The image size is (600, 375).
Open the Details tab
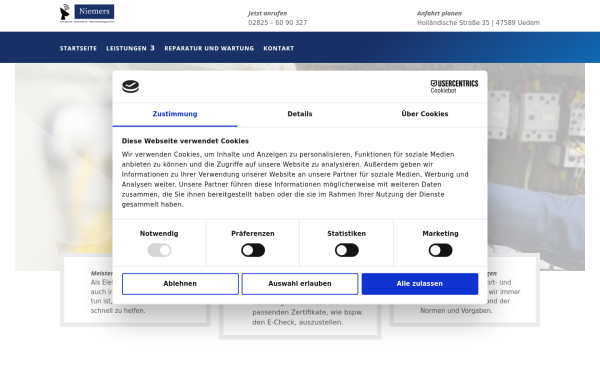click(300, 114)
